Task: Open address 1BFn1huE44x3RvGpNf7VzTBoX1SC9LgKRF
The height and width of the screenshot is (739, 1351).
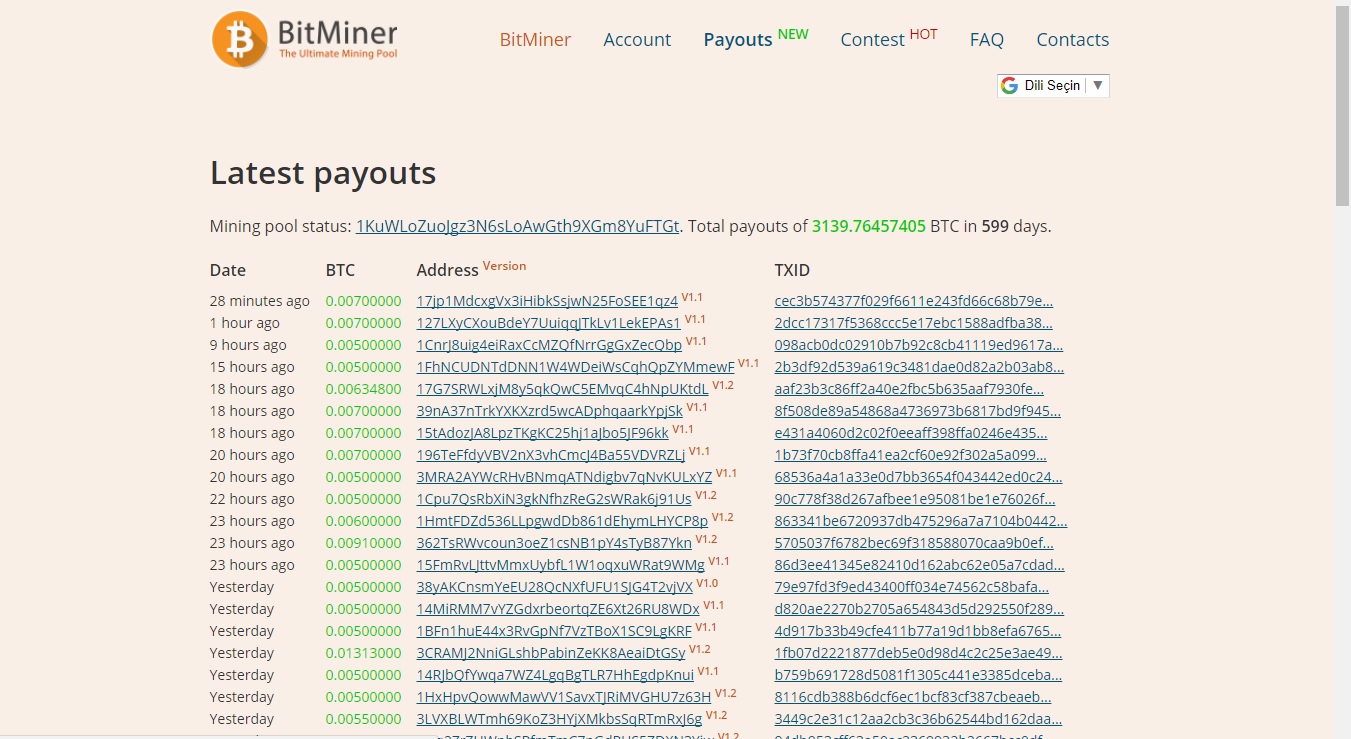Action: click(554, 631)
